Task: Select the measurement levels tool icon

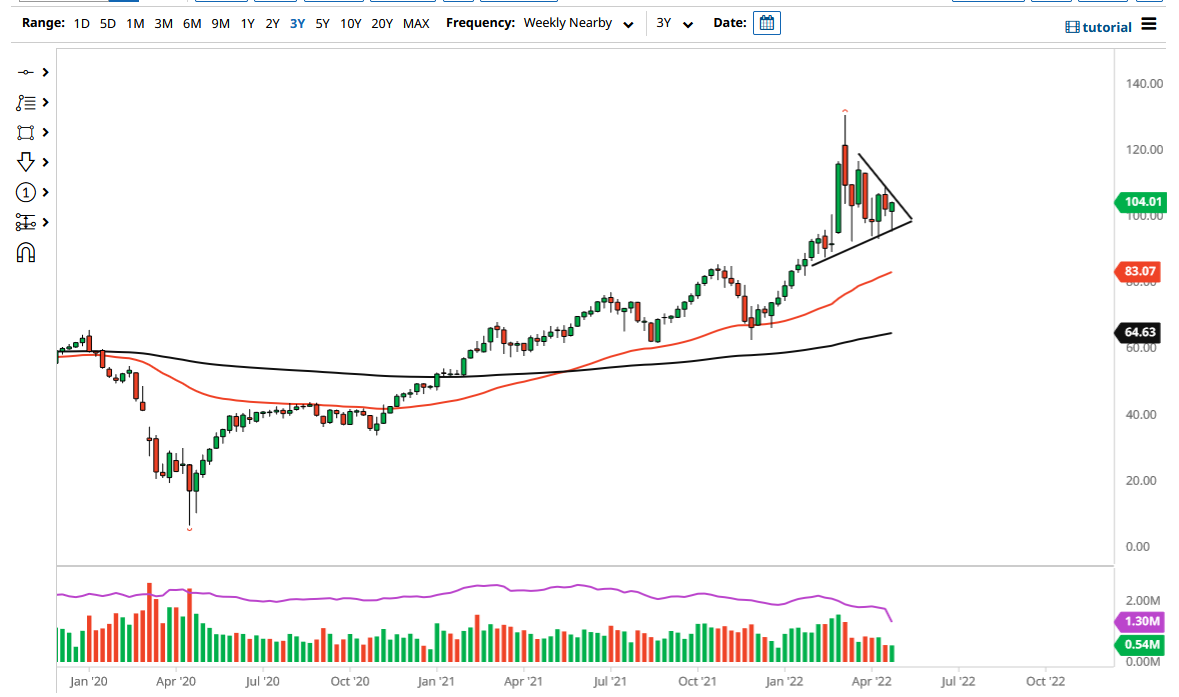Action: coord(26,222)
